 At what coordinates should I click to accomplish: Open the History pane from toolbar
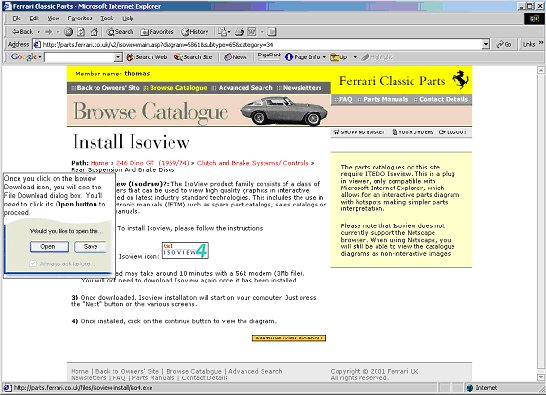tap(194, 32)
